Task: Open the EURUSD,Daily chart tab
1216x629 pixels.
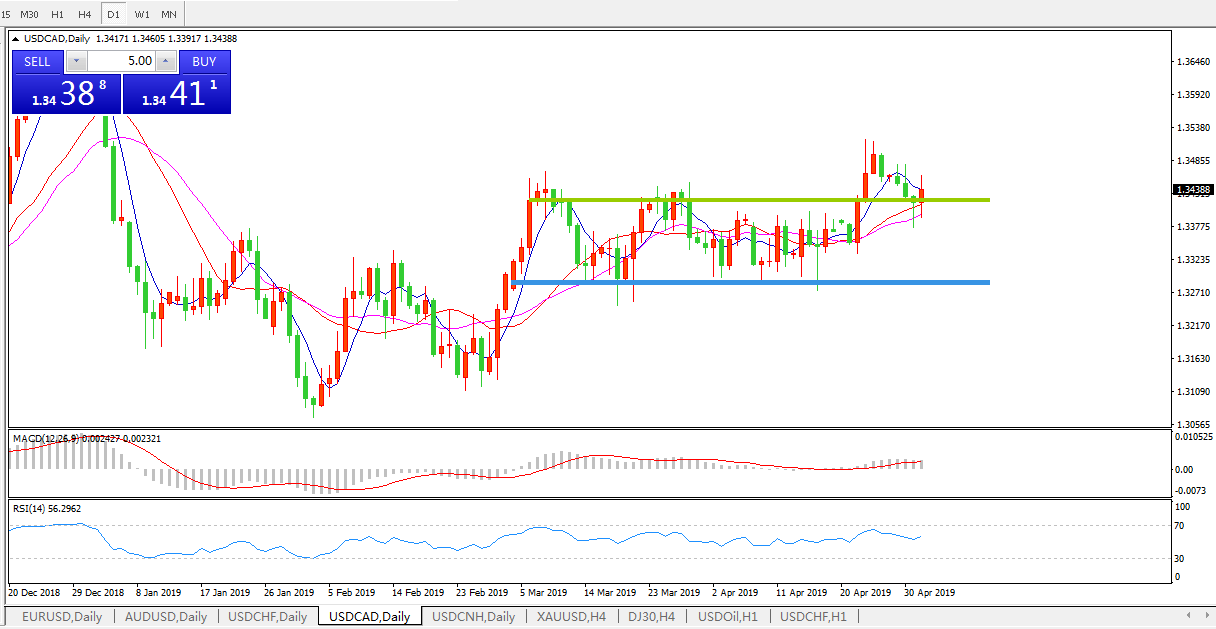Action: [62, 616]
